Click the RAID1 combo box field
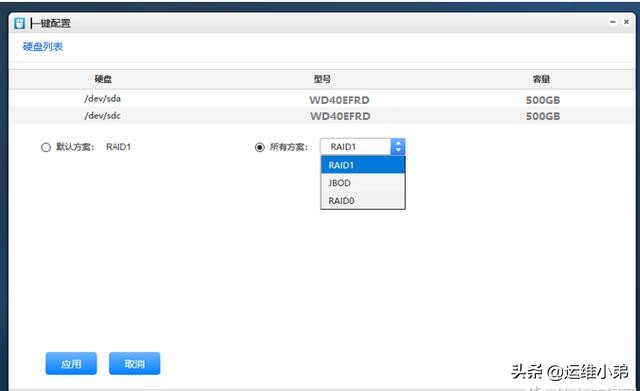 click(x=362, y=147)
